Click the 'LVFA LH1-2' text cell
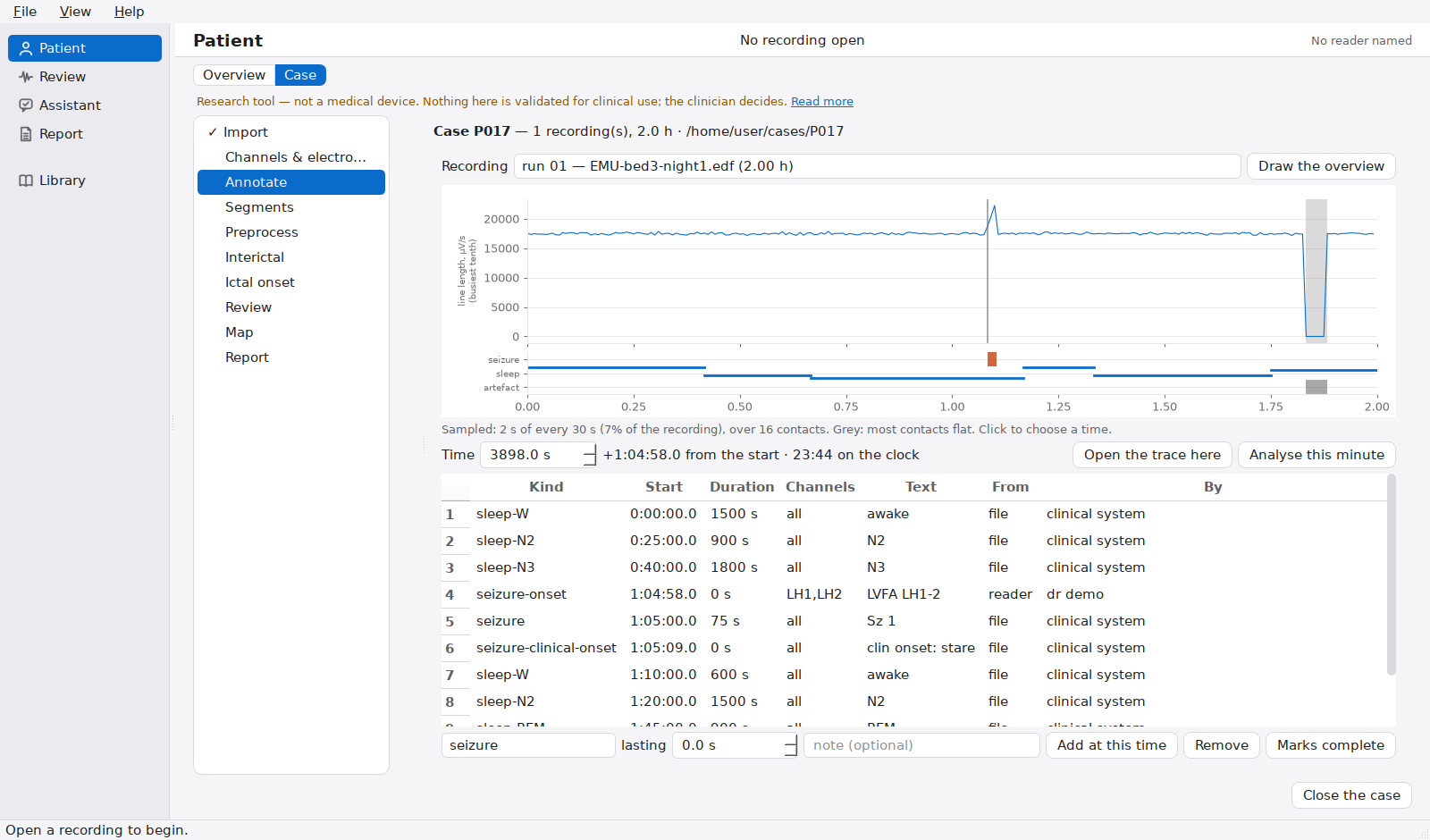 click(x=921, y=594)
